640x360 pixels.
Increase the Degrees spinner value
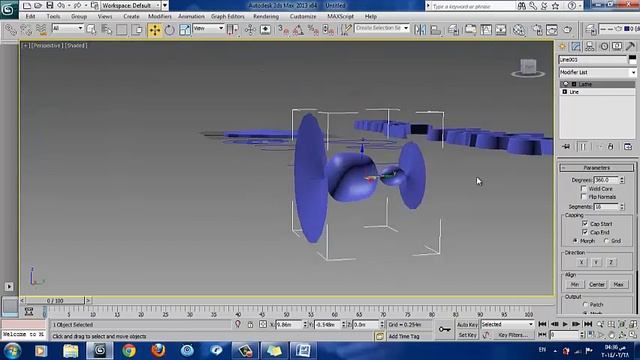pyautogui.click(x=622, y=178)
